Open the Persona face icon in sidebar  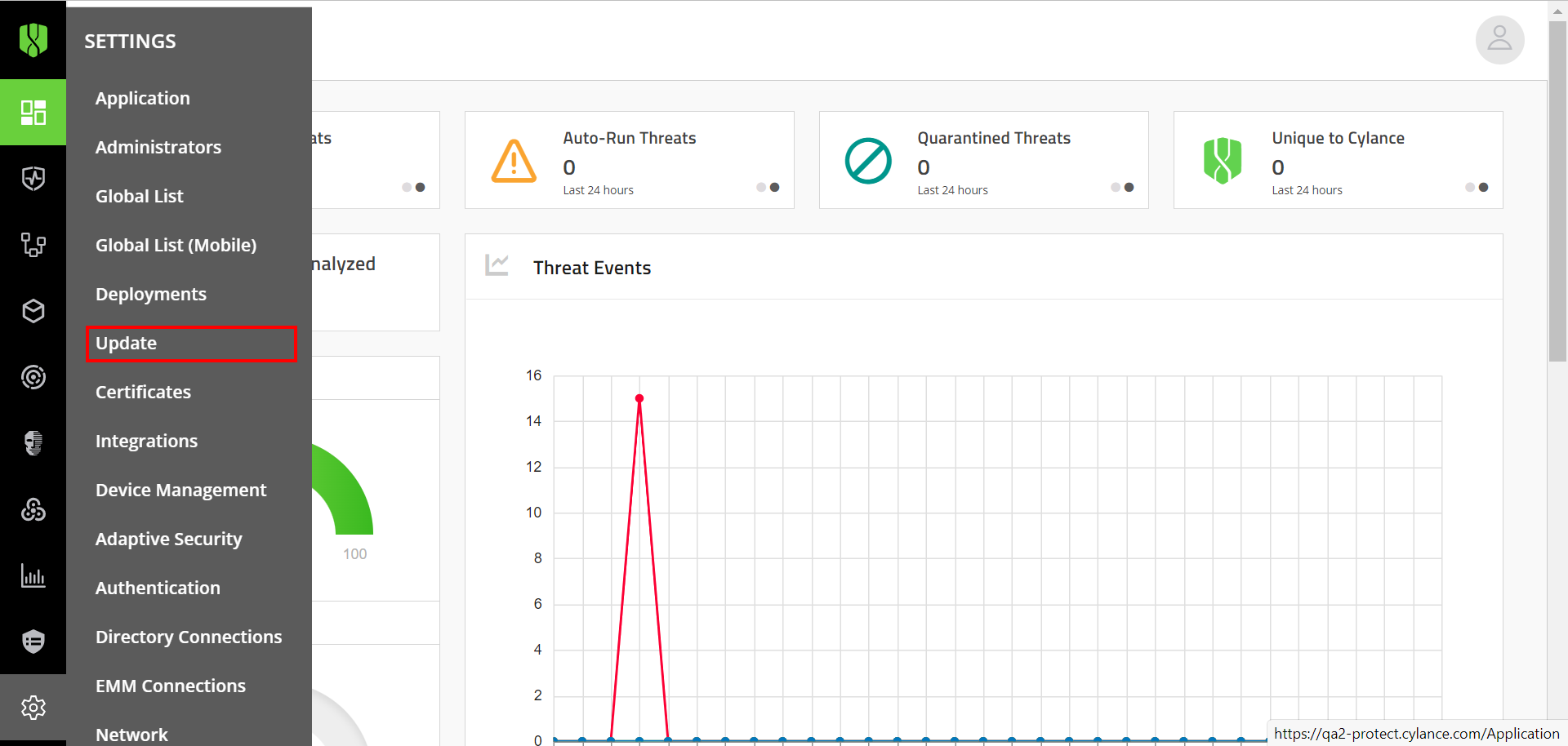click(x=33, y=443)
